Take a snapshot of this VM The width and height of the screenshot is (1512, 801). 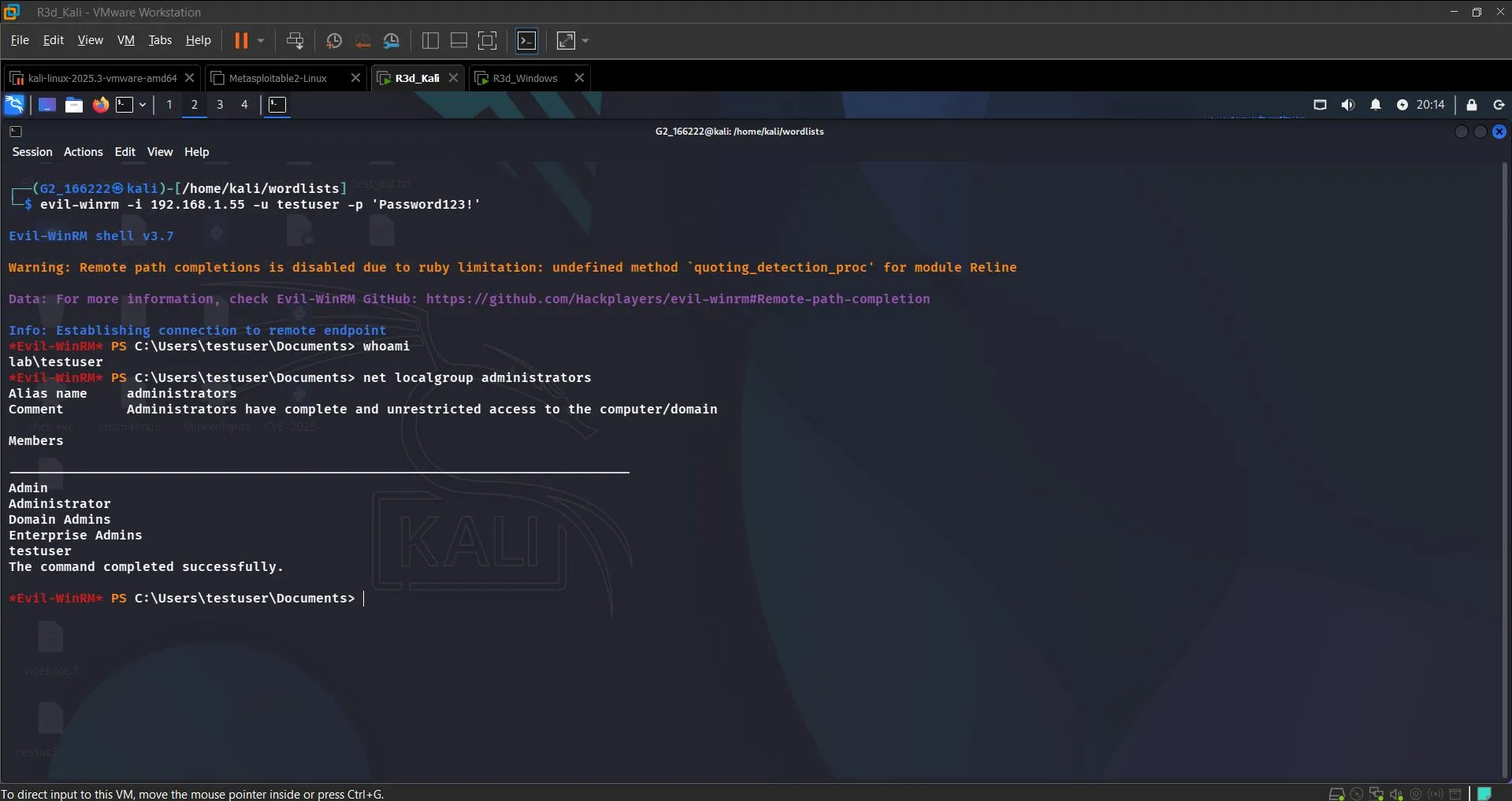[334, 40]
